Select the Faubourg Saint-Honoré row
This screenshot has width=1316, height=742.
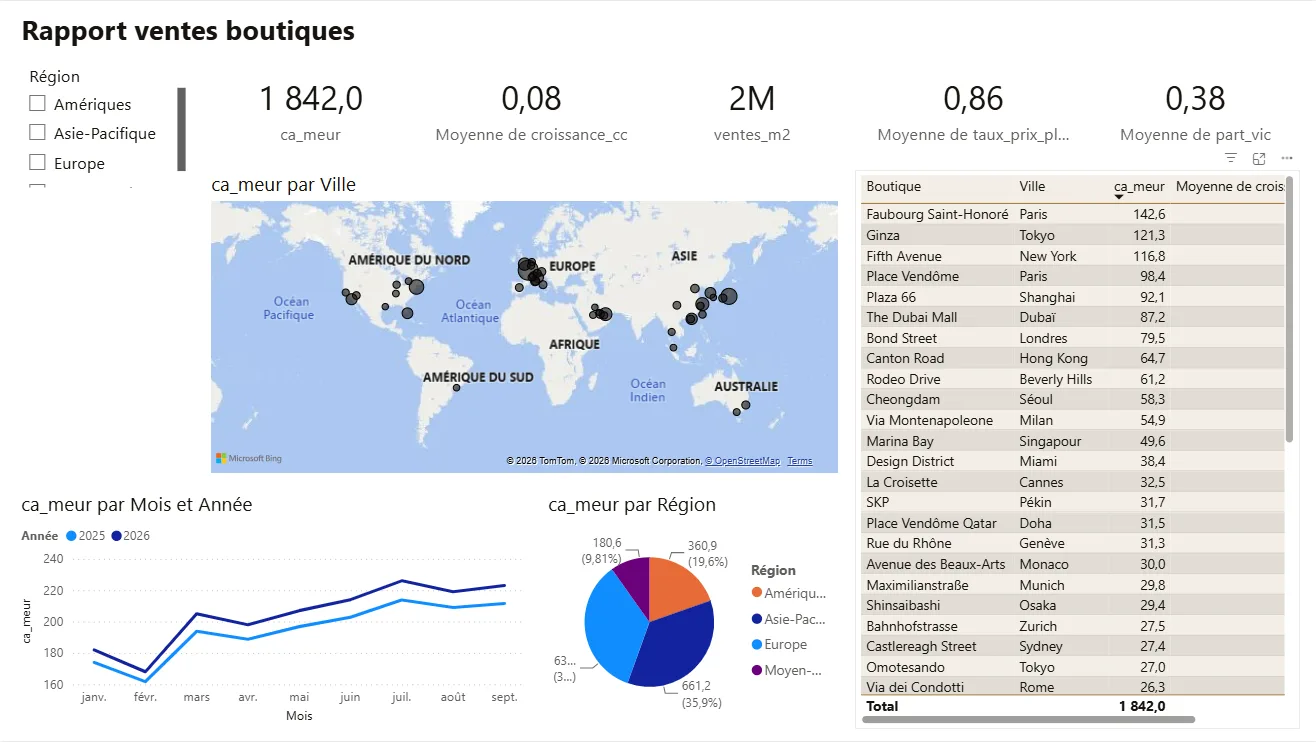[1072, 214]
